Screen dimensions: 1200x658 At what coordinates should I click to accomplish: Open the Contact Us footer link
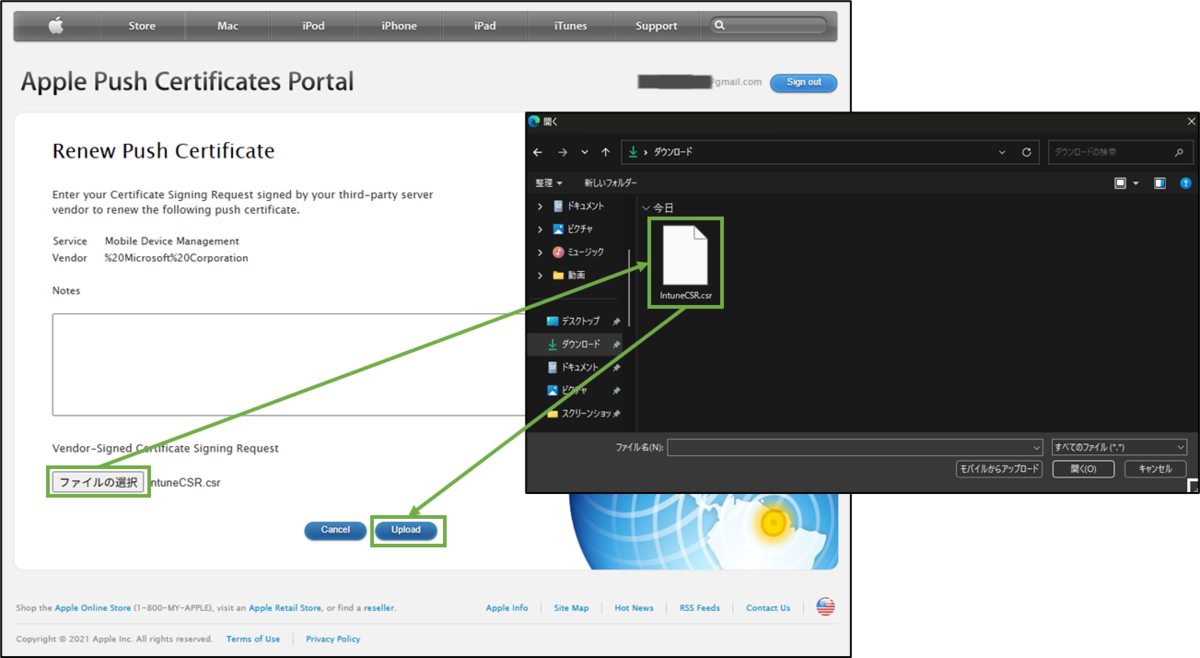(768, 608)
